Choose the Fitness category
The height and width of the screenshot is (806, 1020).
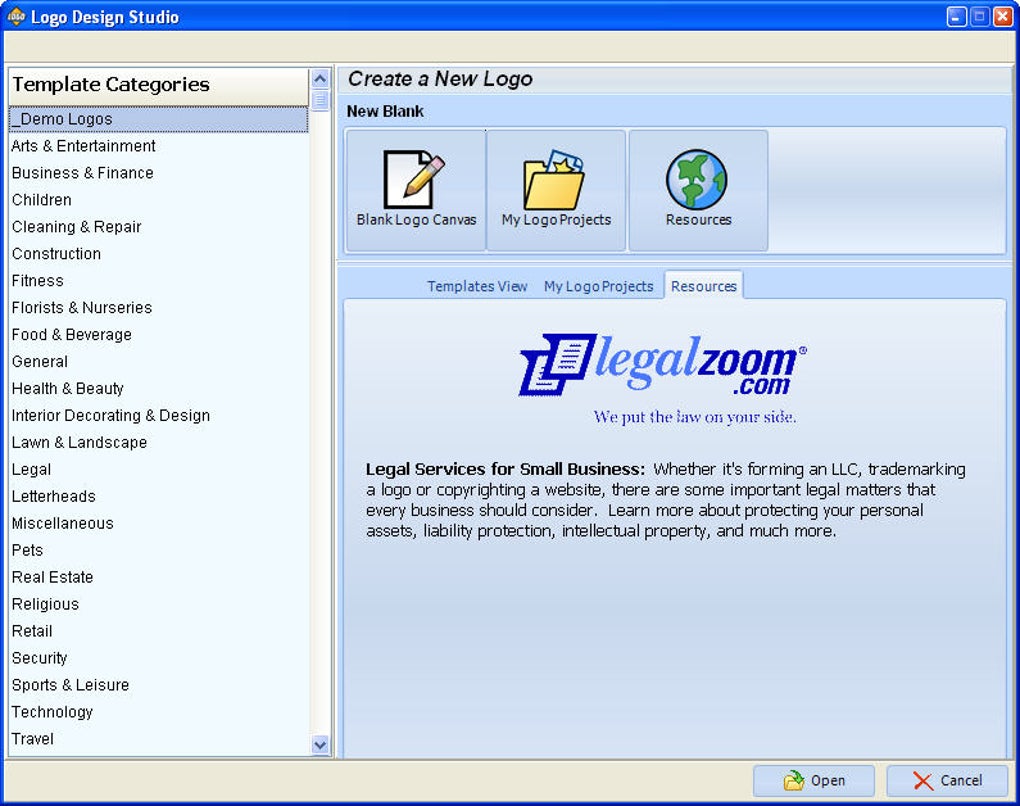(158, 280)
